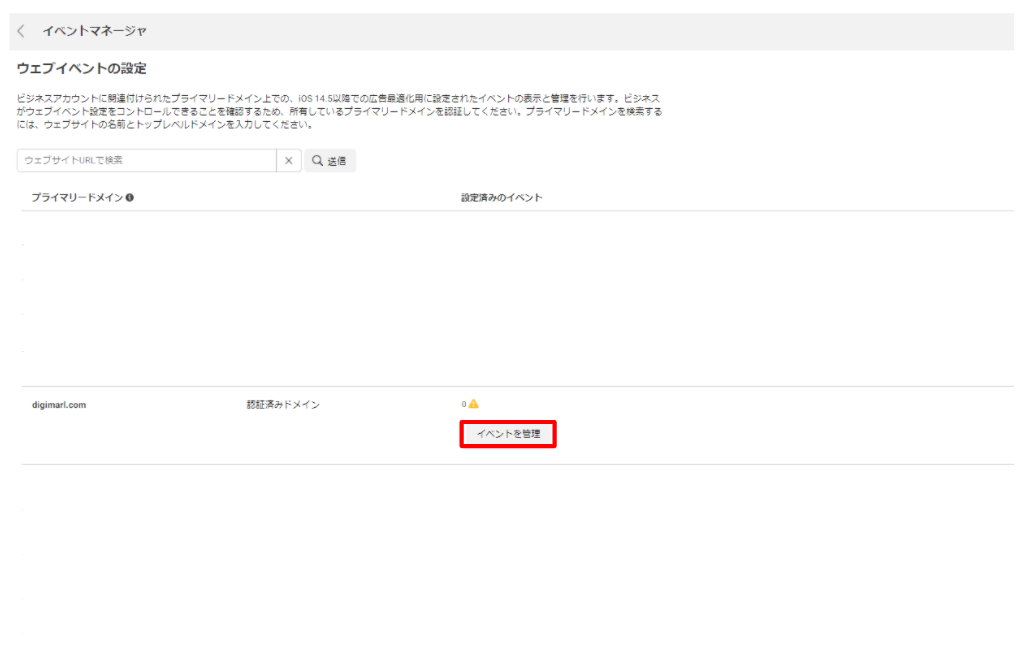Click the yellow warning triangle icon
The image size is (1018, 655).
tap(474, 404)
